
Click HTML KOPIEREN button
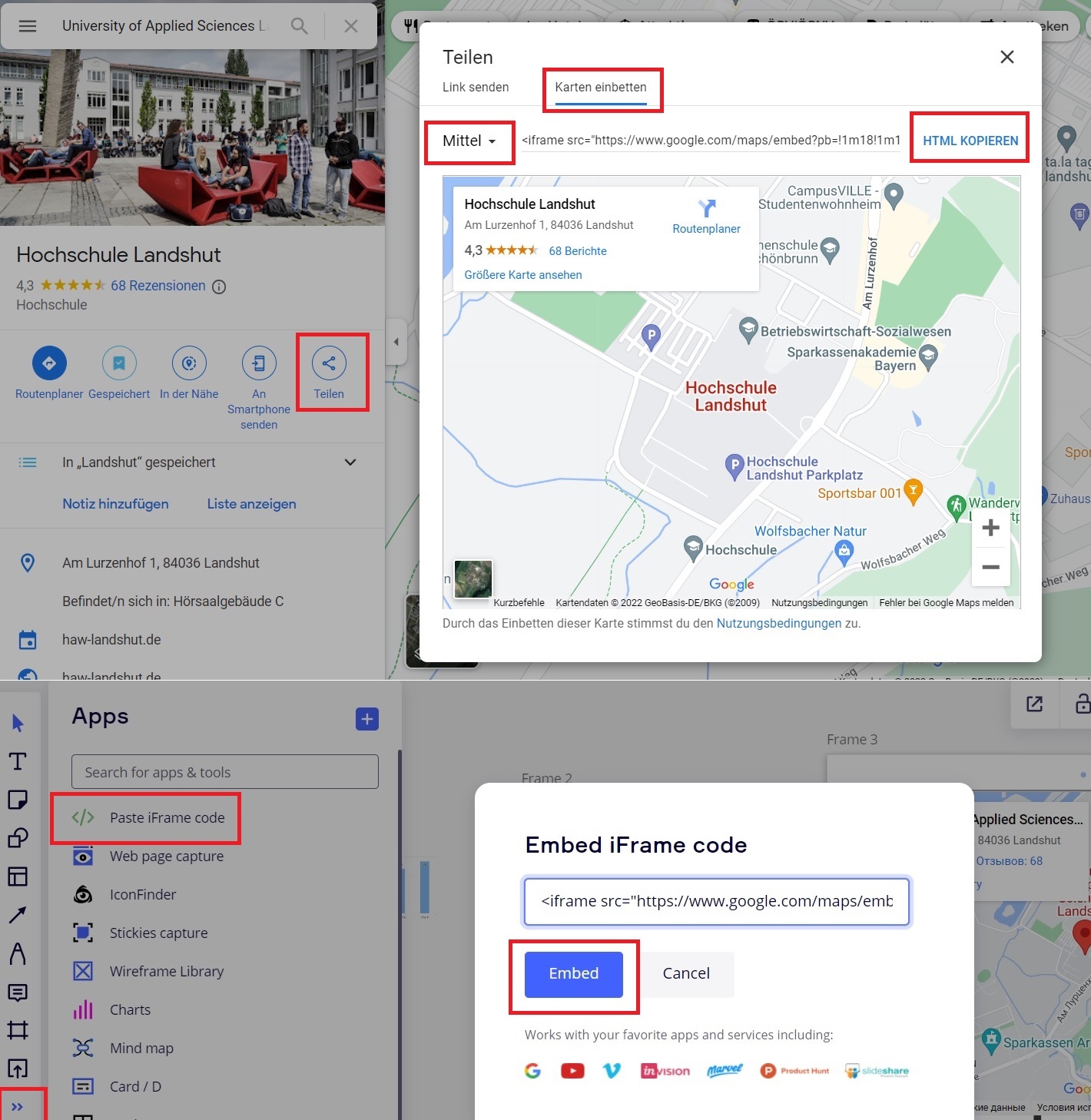970,141
